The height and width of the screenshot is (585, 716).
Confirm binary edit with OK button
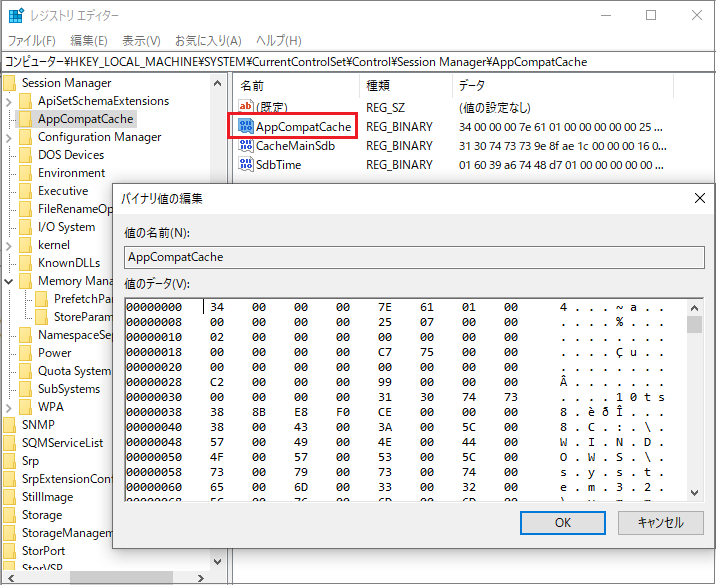click(563, 522)
